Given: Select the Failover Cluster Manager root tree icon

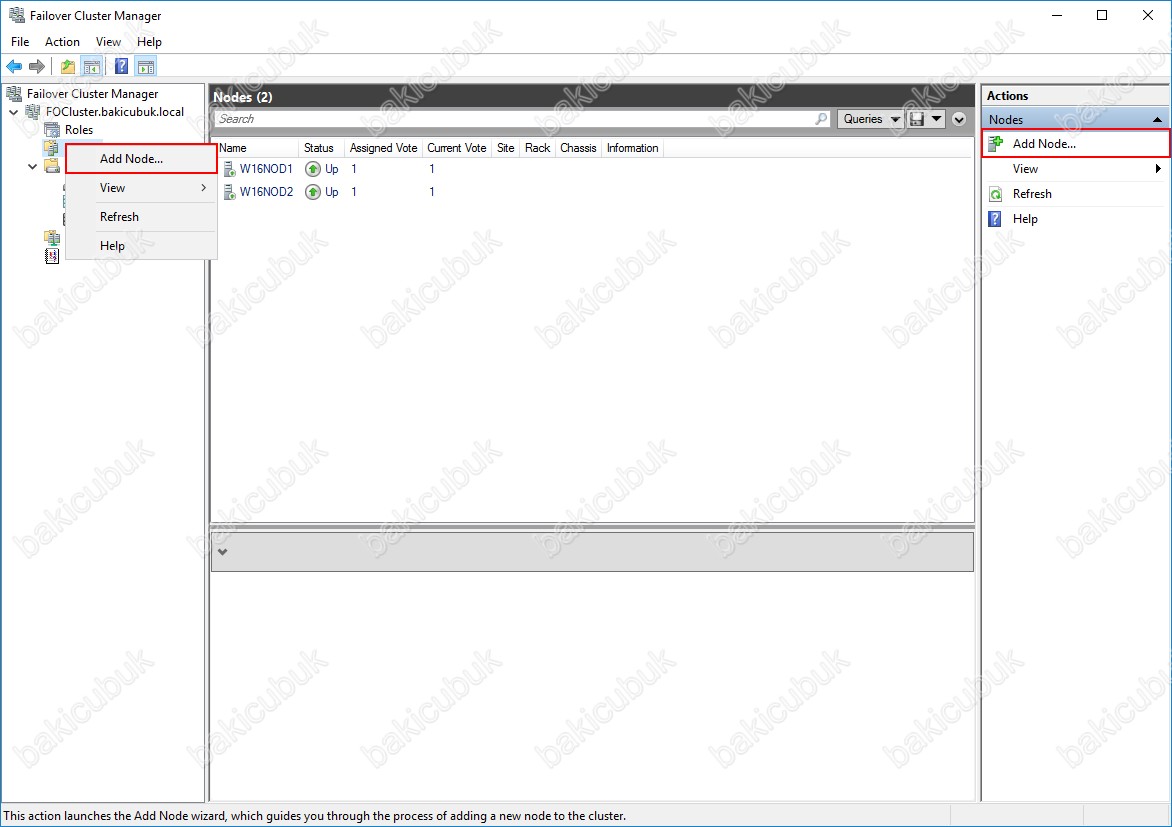Looking at the screenshot, I should coord(14,93).
